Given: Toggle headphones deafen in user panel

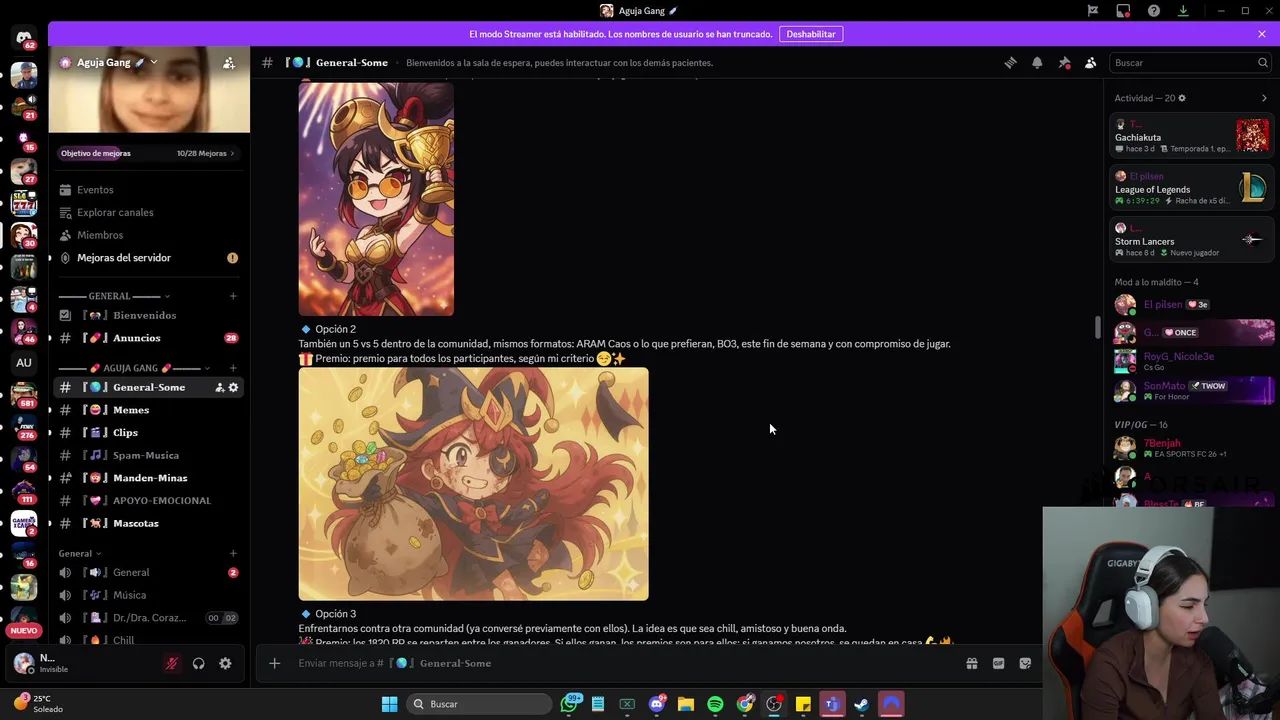Looking at the screenshot, I should pyautogui.click(x=198, y=663).
